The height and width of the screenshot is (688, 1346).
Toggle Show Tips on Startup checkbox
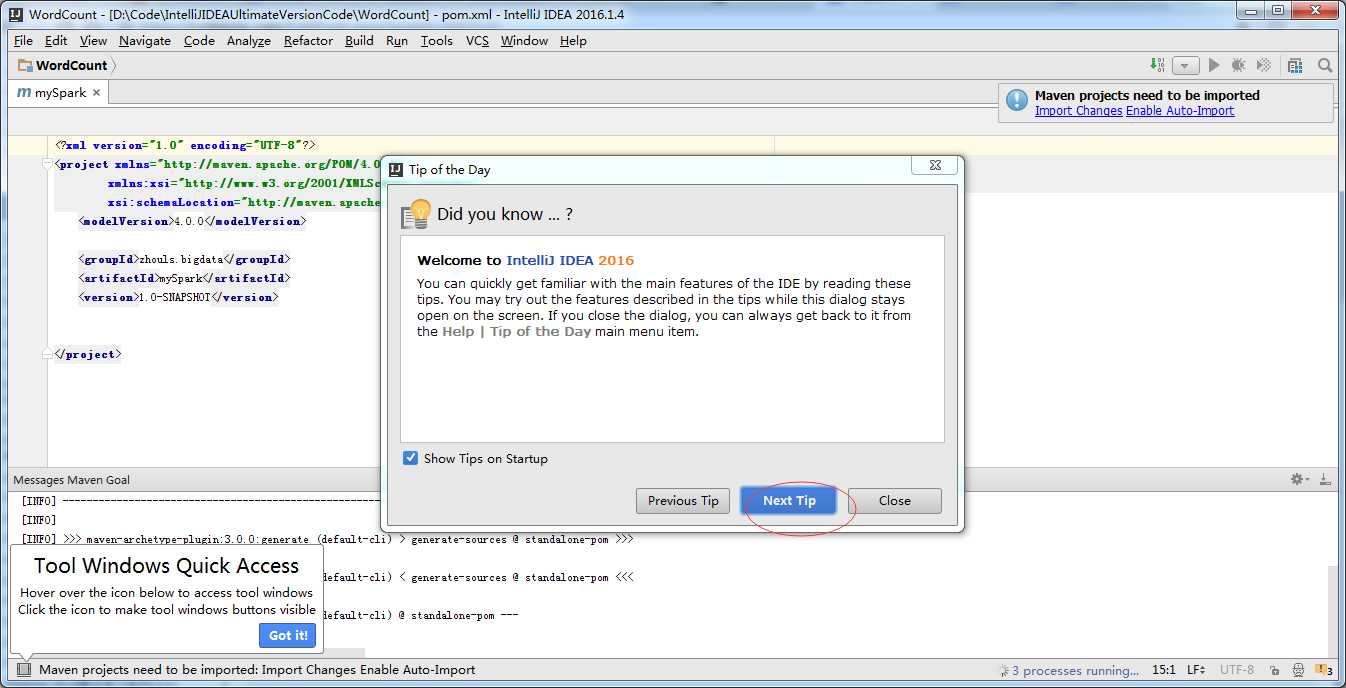click(410, 458)
